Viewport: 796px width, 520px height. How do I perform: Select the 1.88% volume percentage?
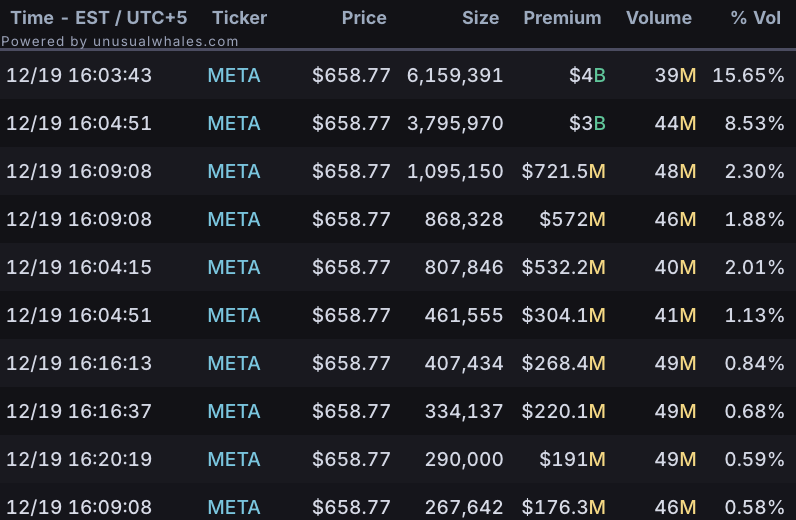click(754, 219)
